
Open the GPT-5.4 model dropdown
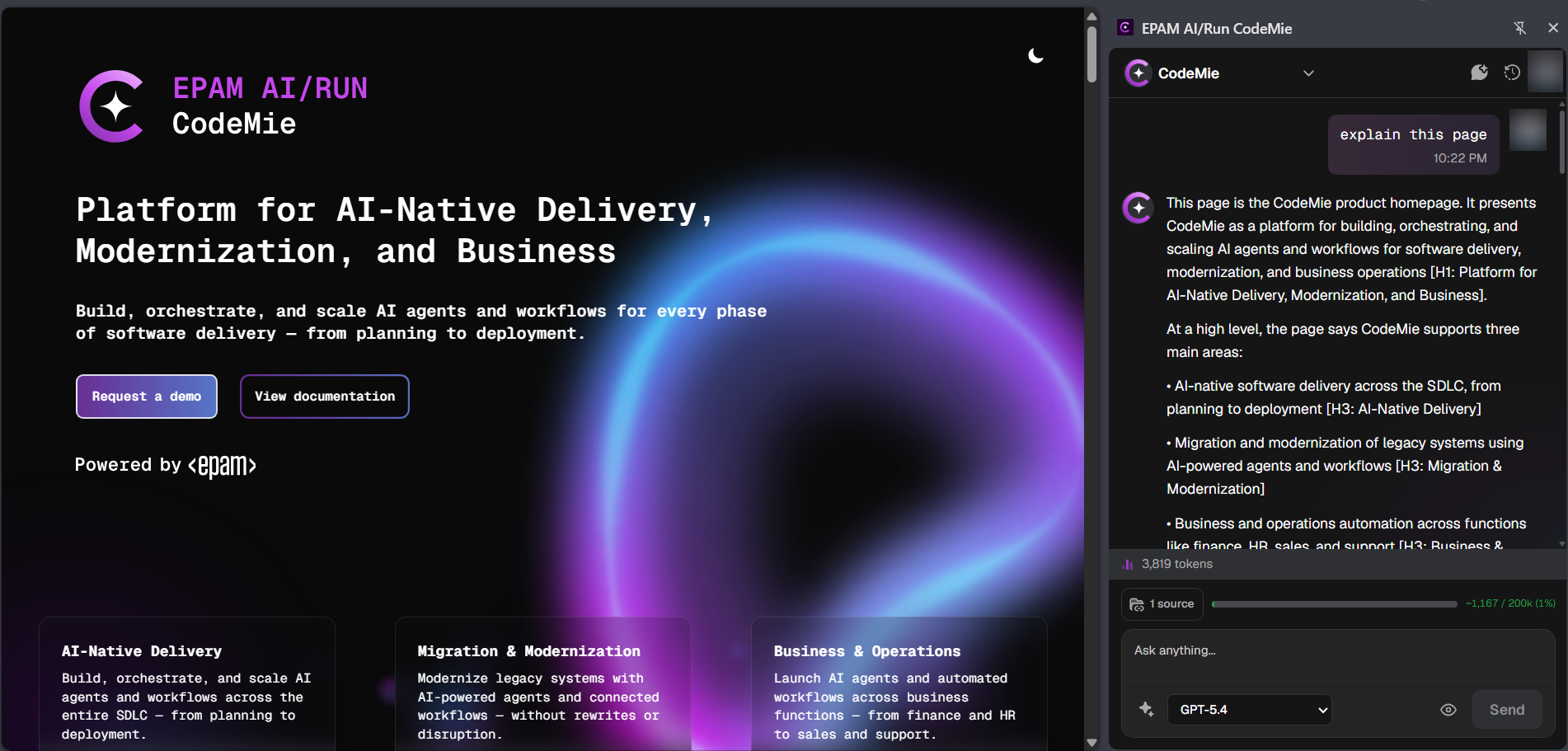1250,710
